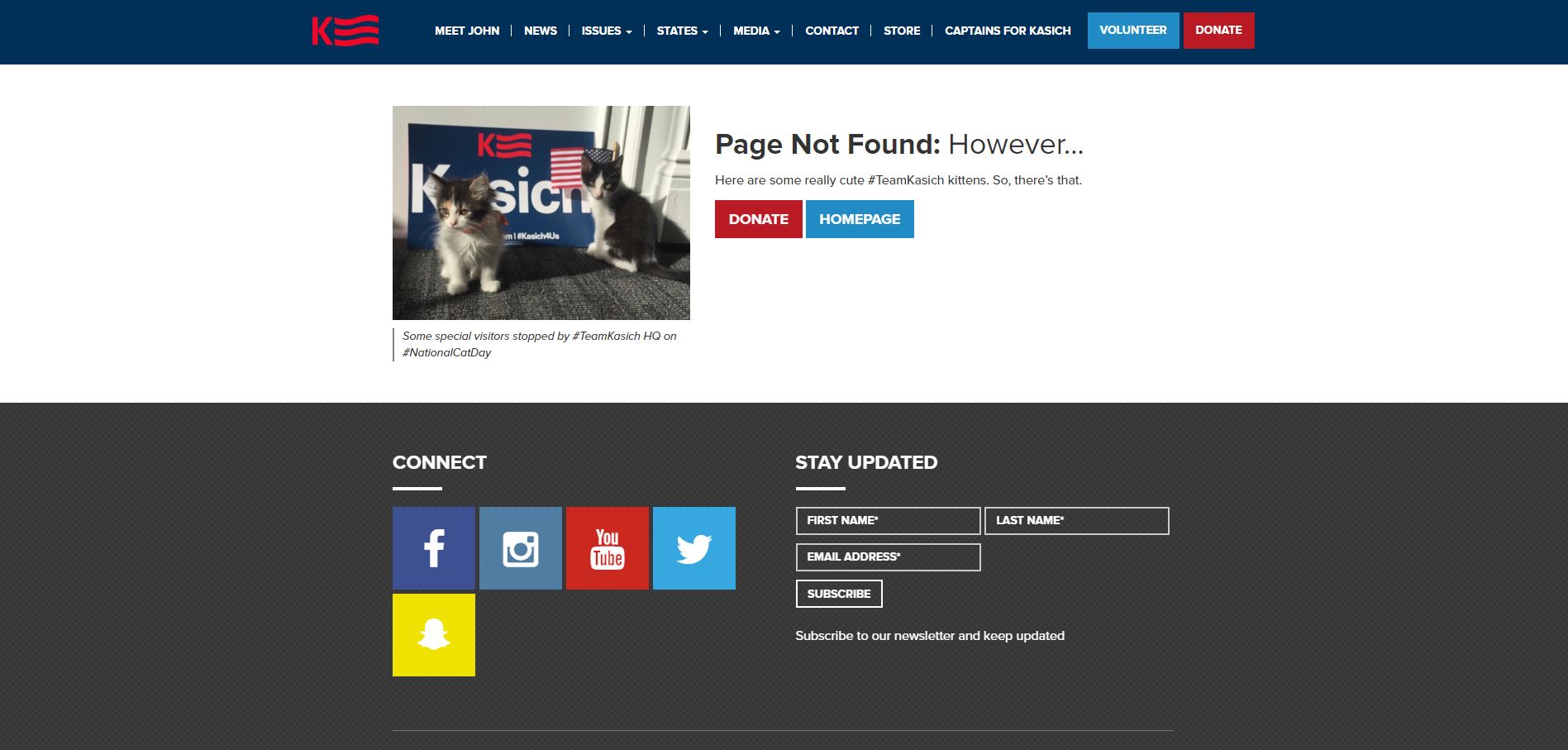
Task: Open the Contact nav item
Action: [x=832, y=31]
